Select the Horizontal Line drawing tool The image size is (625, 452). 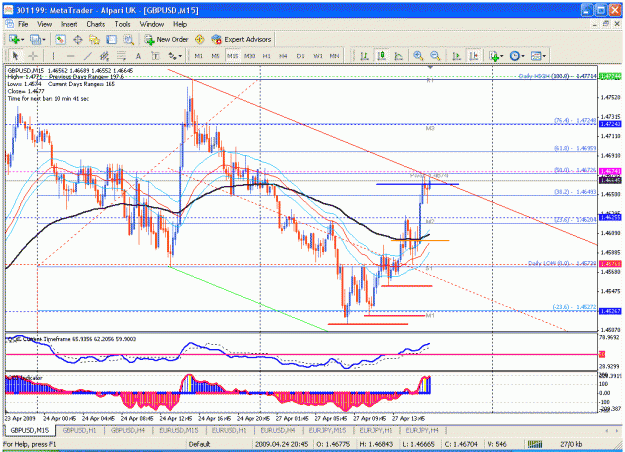tap(71, 56)
